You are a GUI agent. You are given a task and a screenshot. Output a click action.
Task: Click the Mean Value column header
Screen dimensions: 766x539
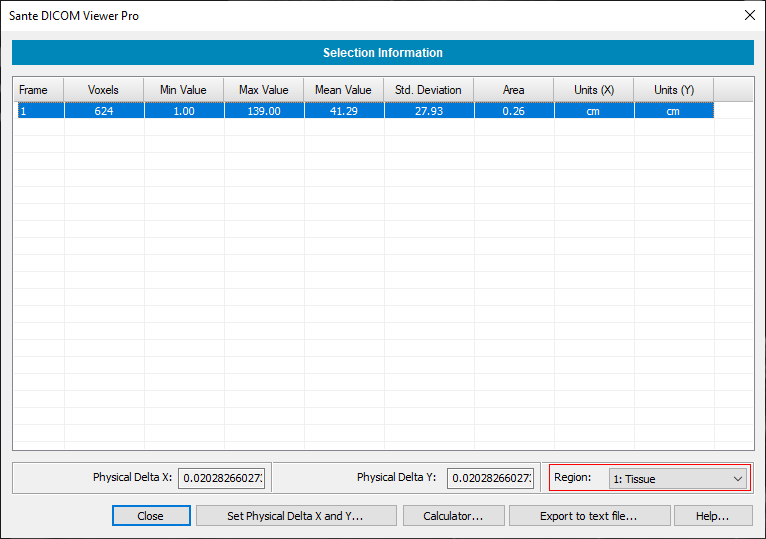click(x=343, y=90)
